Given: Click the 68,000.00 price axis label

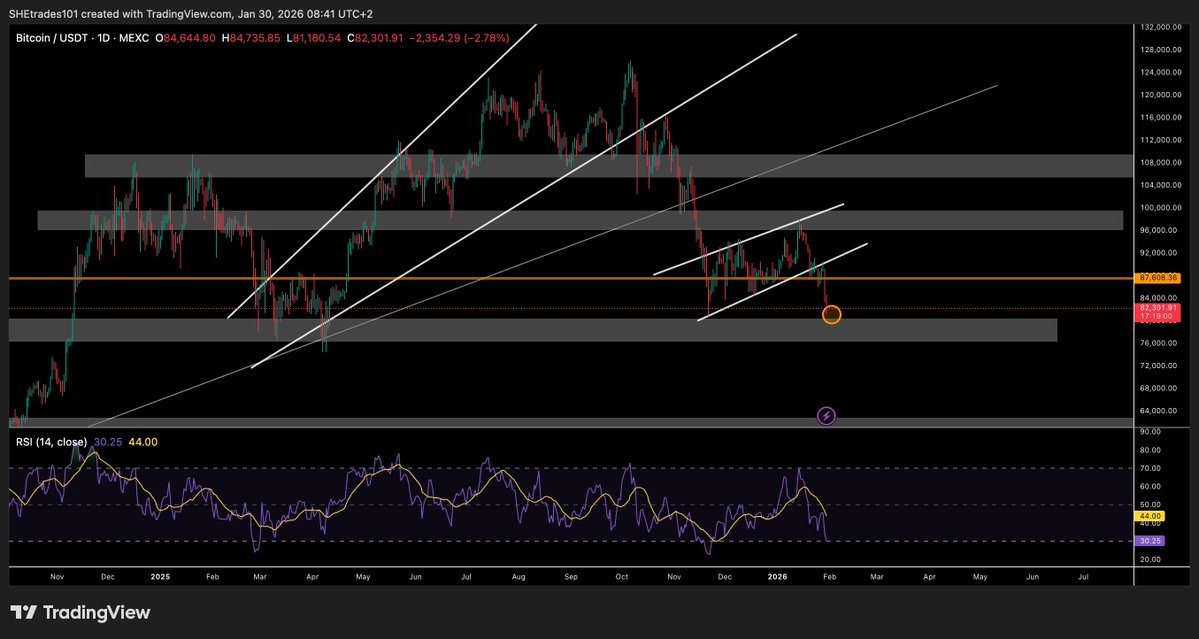Looking at the screenshot, I should pos(1160,388).
